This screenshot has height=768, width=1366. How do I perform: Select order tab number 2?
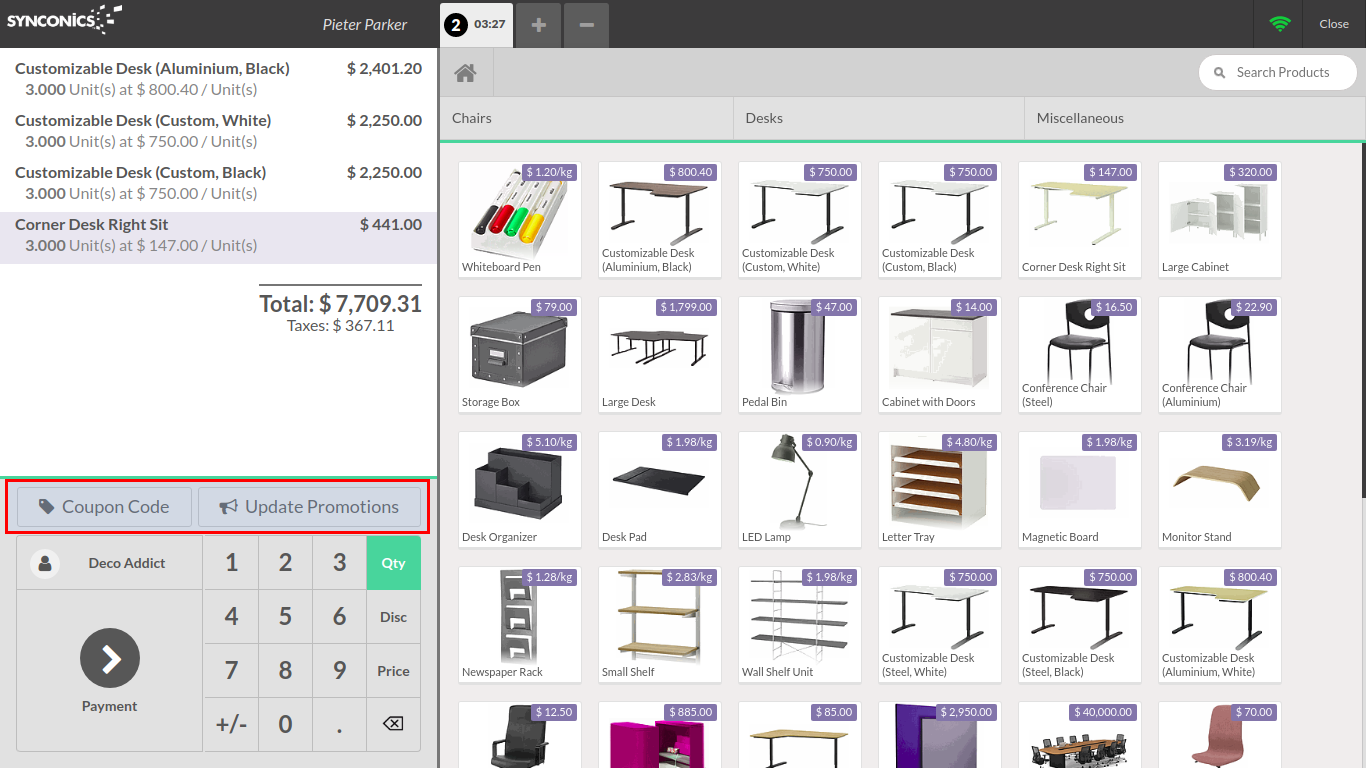coord(477,24)
